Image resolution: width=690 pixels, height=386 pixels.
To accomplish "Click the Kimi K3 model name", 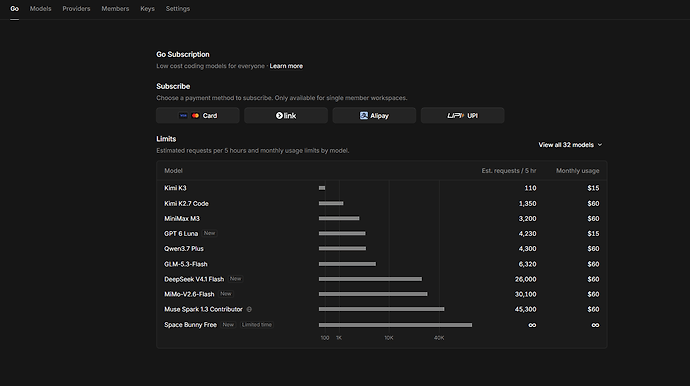I will pyautogui.click(x=175, y=188).
